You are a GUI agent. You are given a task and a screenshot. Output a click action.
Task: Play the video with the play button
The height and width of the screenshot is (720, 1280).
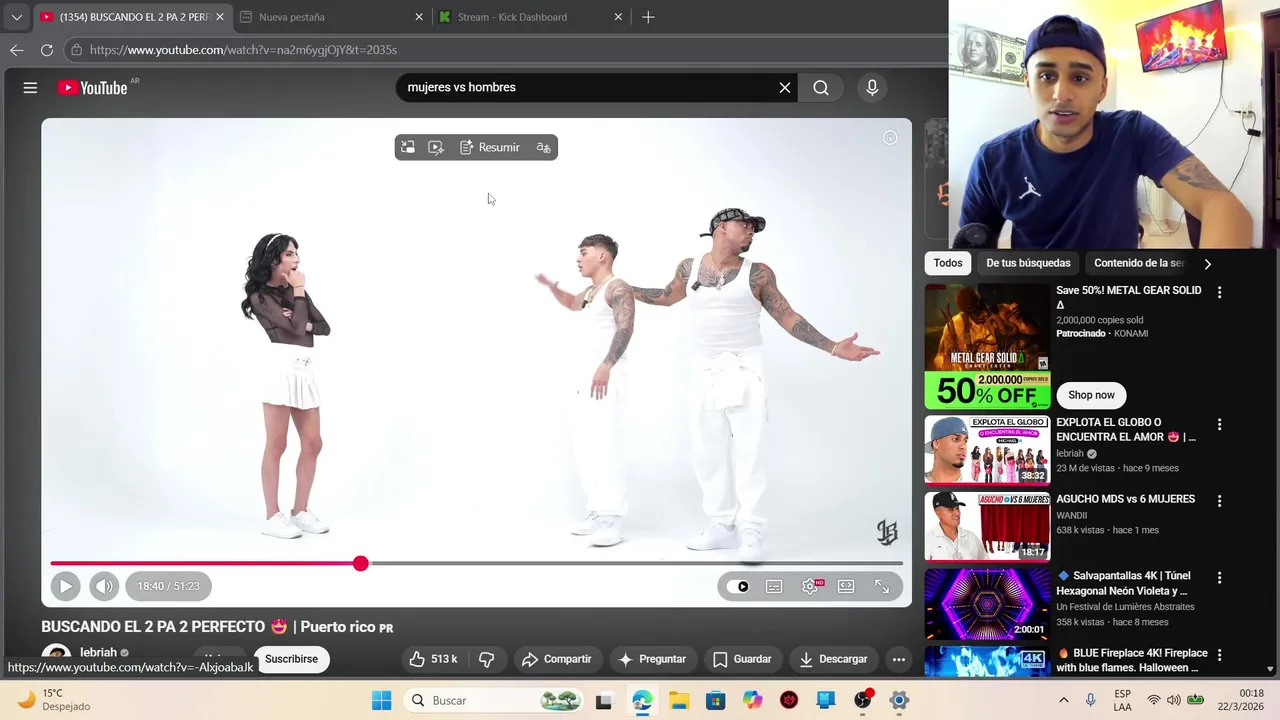pyautogui.click(x=65, y=586)
